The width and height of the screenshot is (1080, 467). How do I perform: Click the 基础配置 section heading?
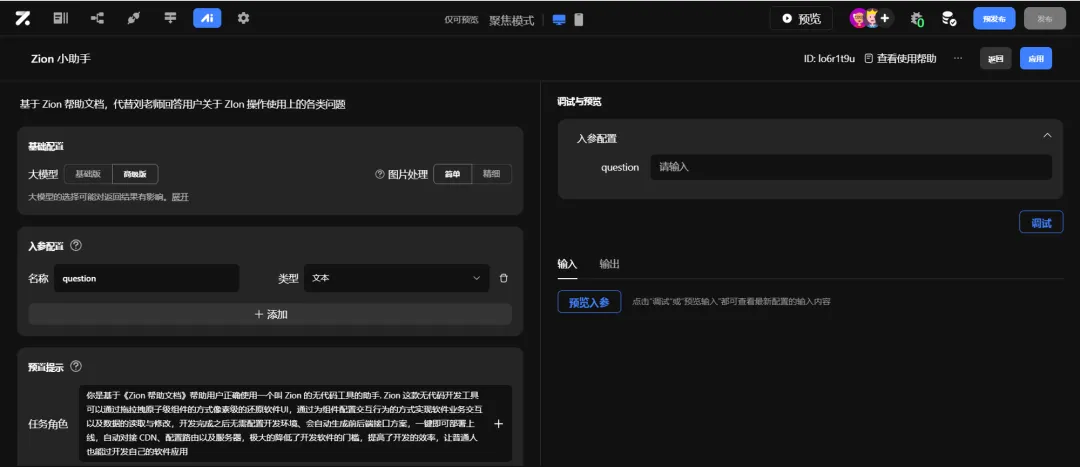(x=46, y=147)
